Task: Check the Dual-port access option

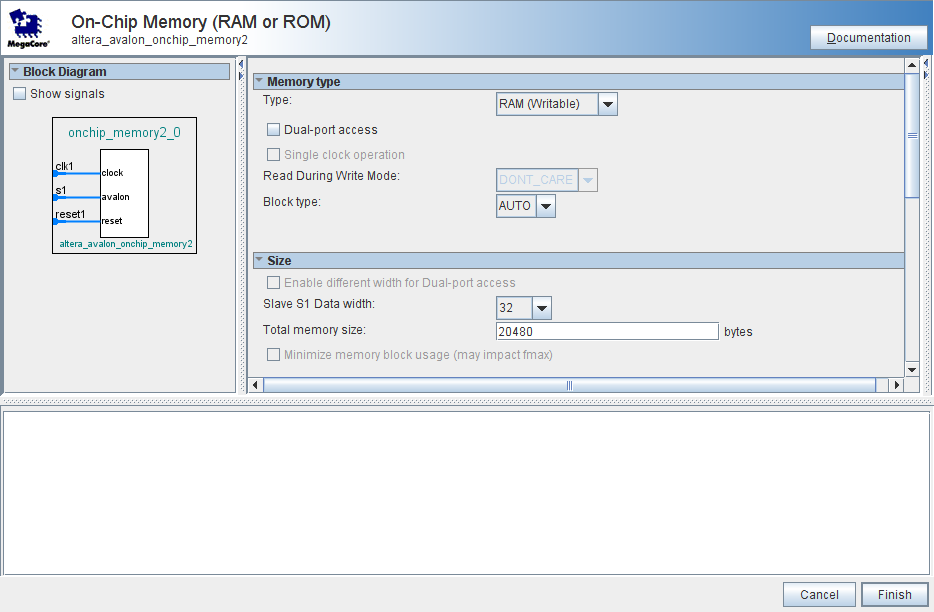Action: pyautogui.click(x=274, y=130)
